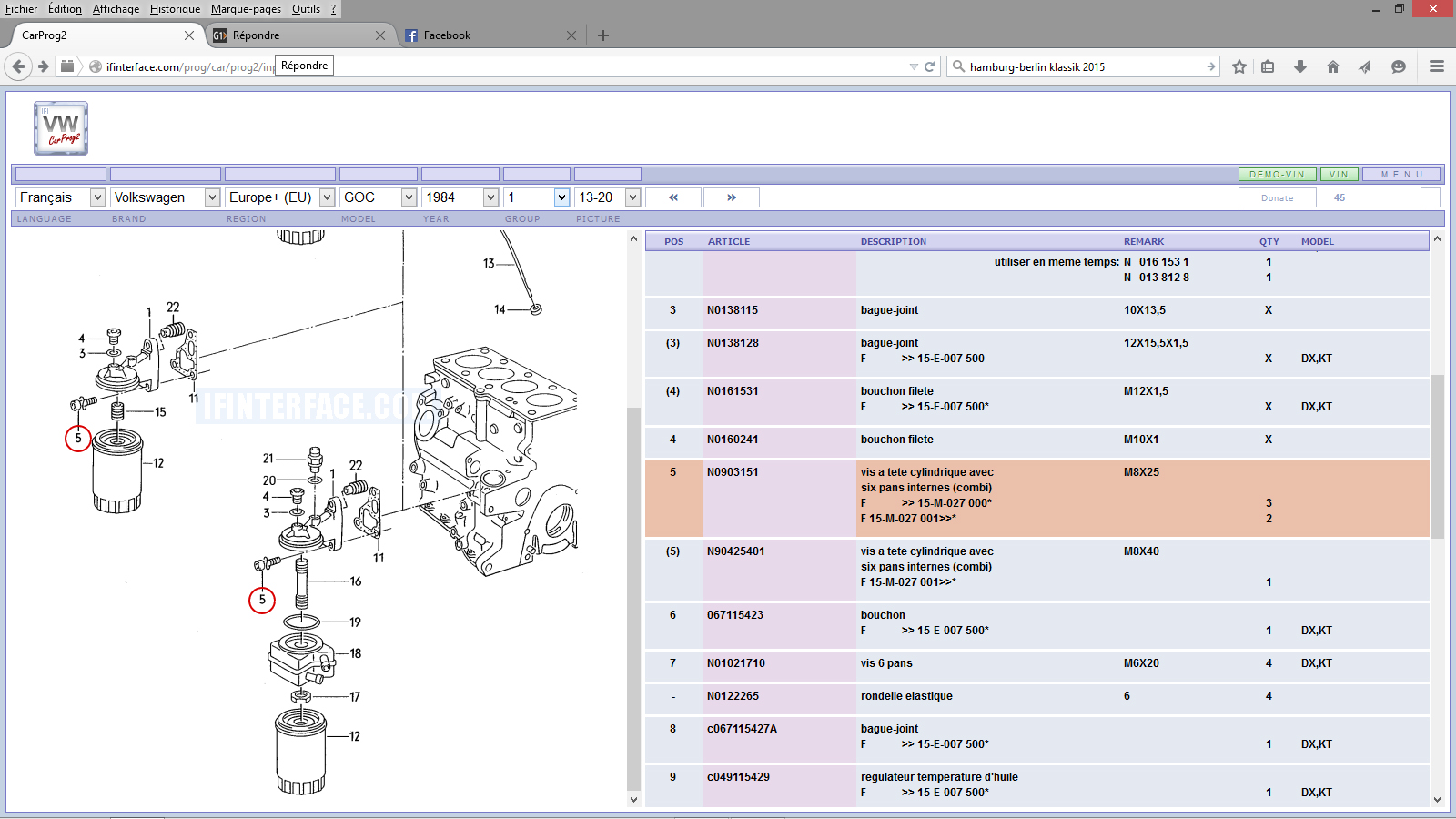
Task: Open the Fichier menu
Action: (x=22, y=9)
